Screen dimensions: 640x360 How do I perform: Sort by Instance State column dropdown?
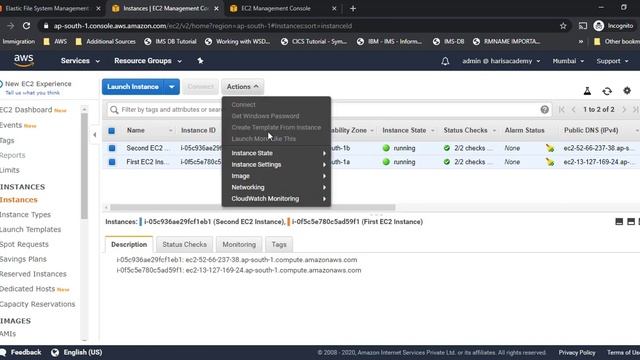pyautogui.click(x=433, y=131)
